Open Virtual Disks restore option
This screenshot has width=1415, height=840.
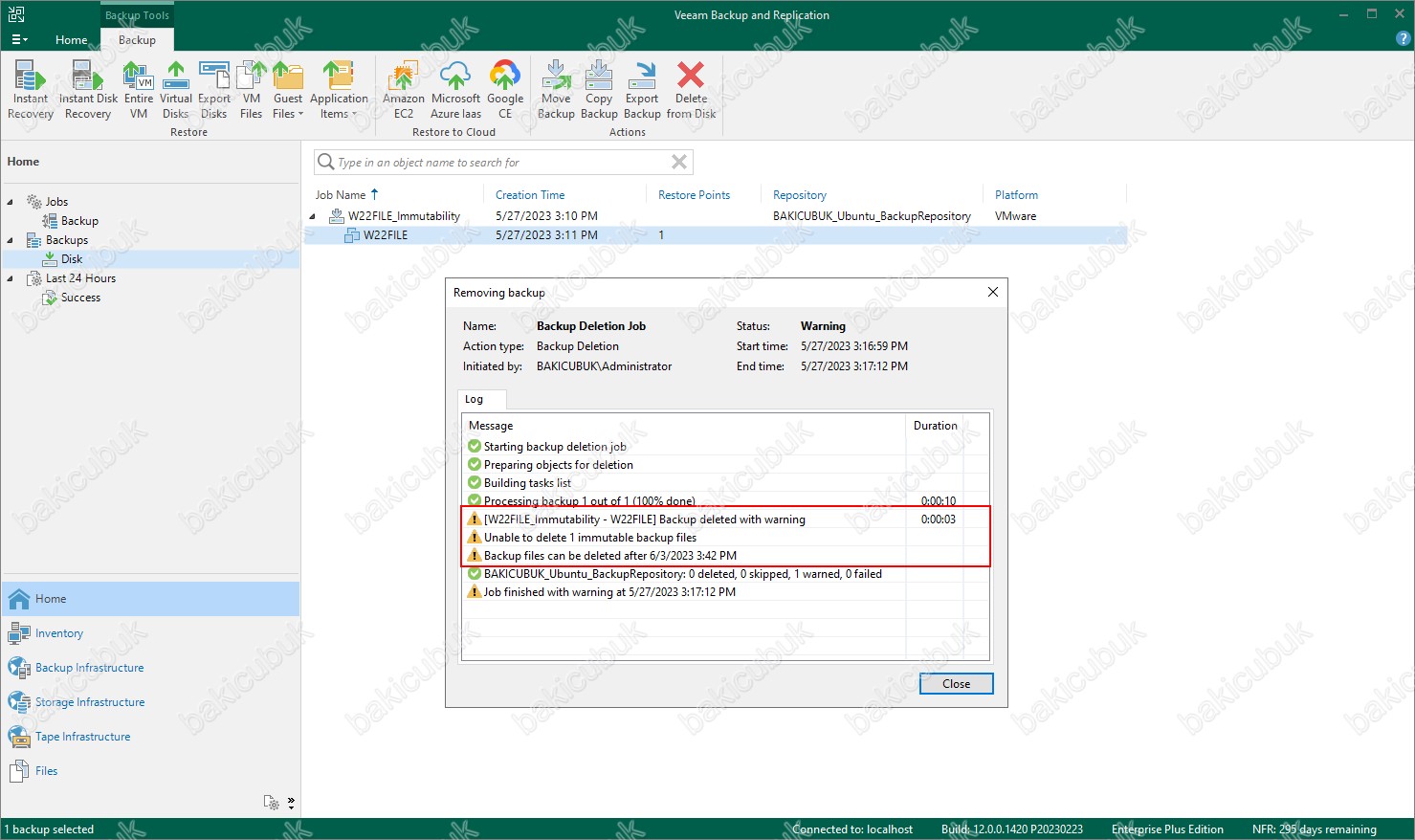176,90
